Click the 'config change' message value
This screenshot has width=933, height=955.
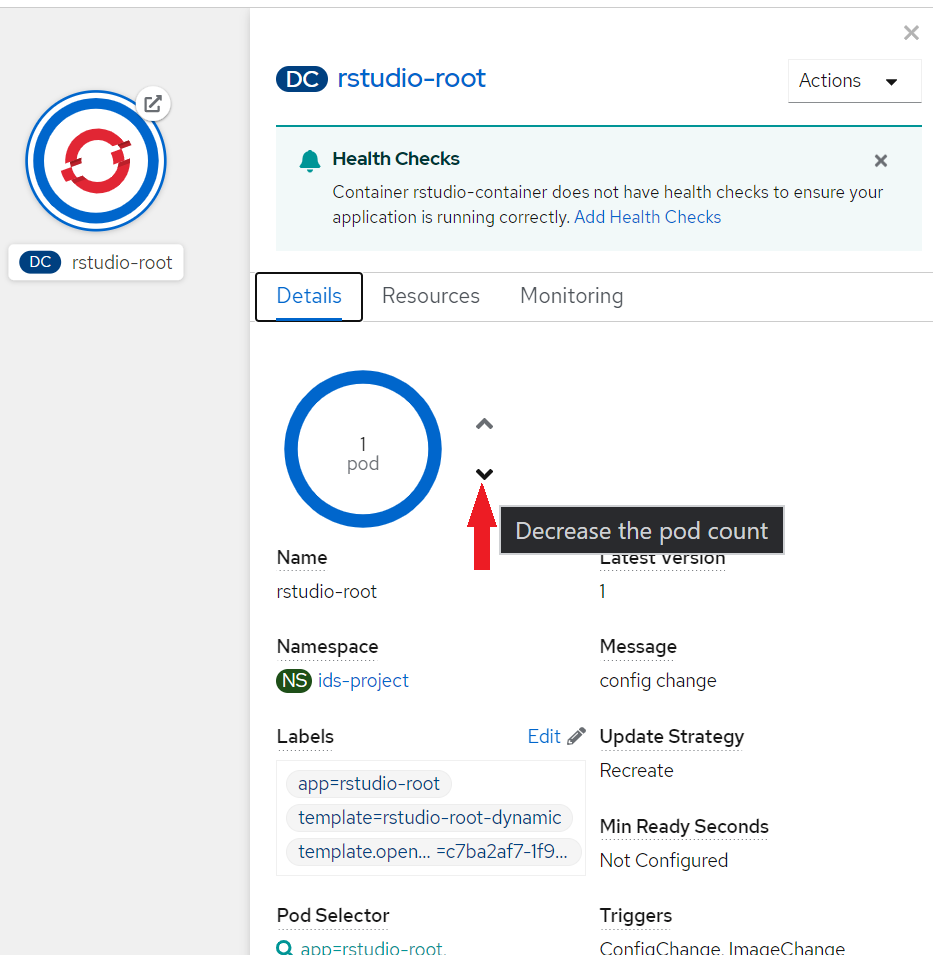coord(658,680)
